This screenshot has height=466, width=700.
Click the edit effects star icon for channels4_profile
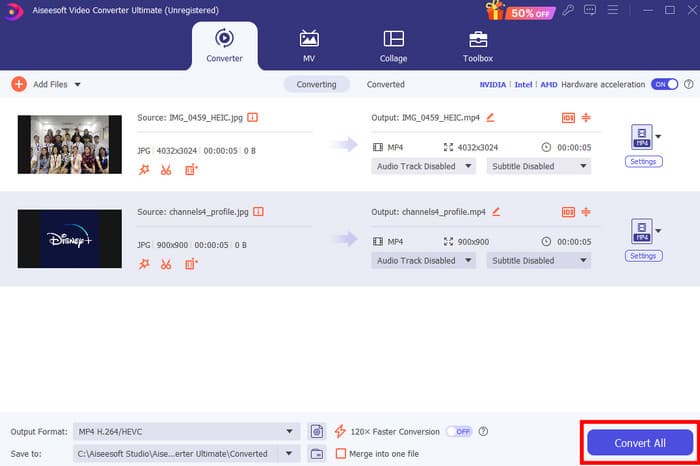(144, 264)
